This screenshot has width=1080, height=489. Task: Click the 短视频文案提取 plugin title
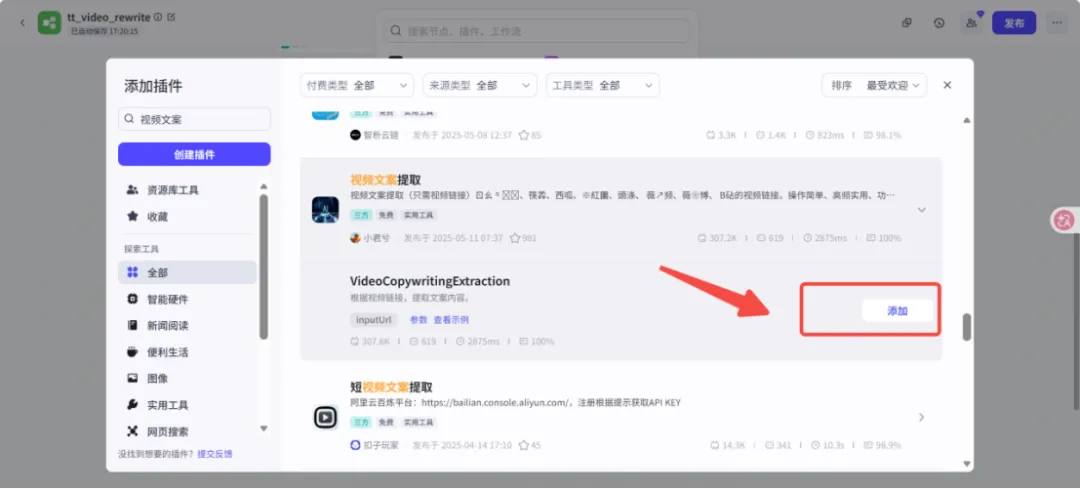coord(391,387)
